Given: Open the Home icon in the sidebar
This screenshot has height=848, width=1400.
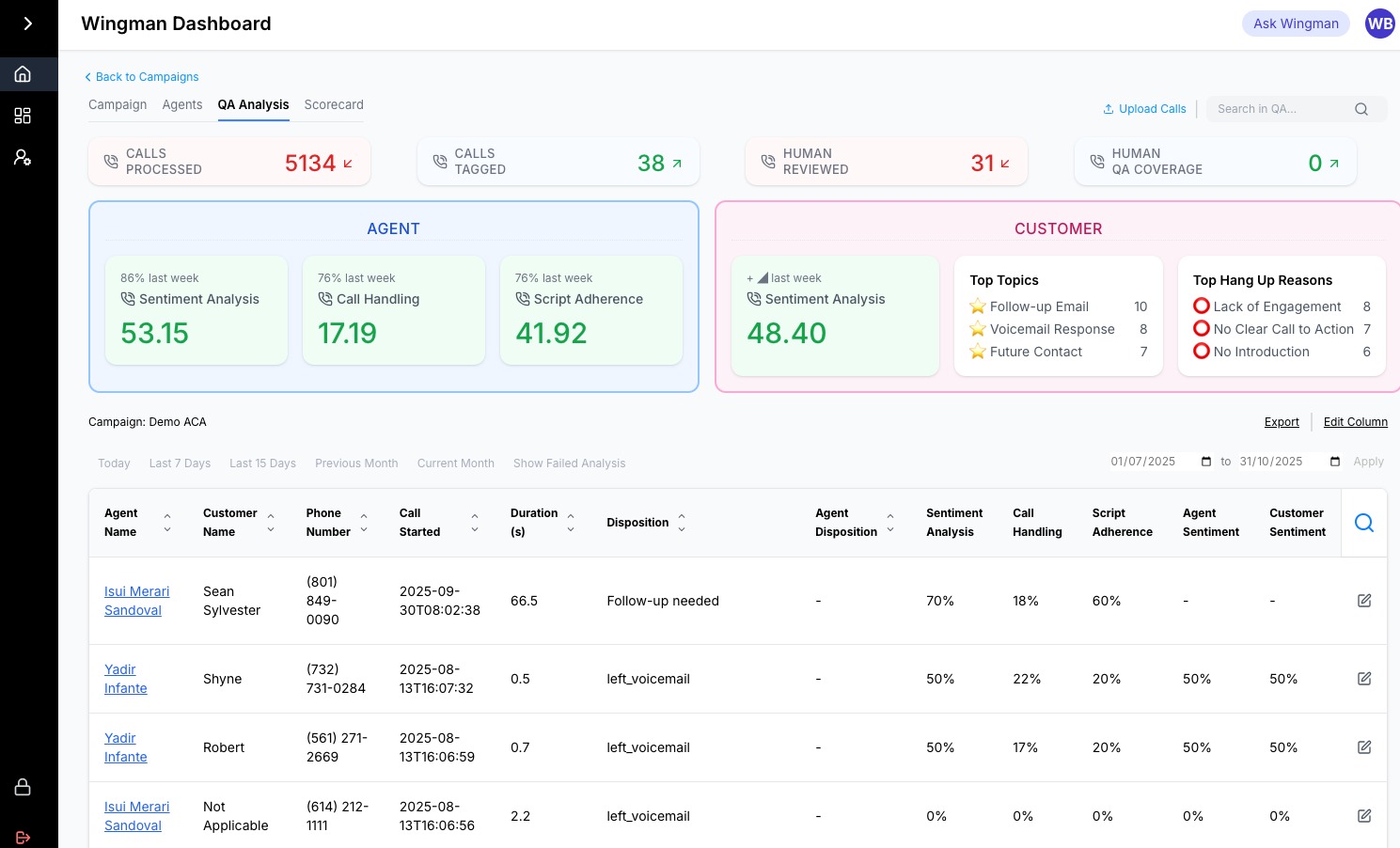Looking at the screenshot, I should coord(24,74).
